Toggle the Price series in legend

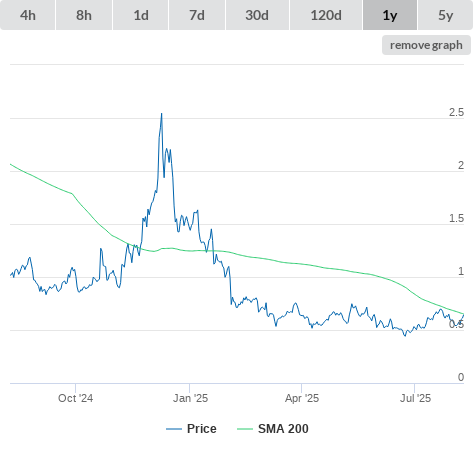[201, 429]
